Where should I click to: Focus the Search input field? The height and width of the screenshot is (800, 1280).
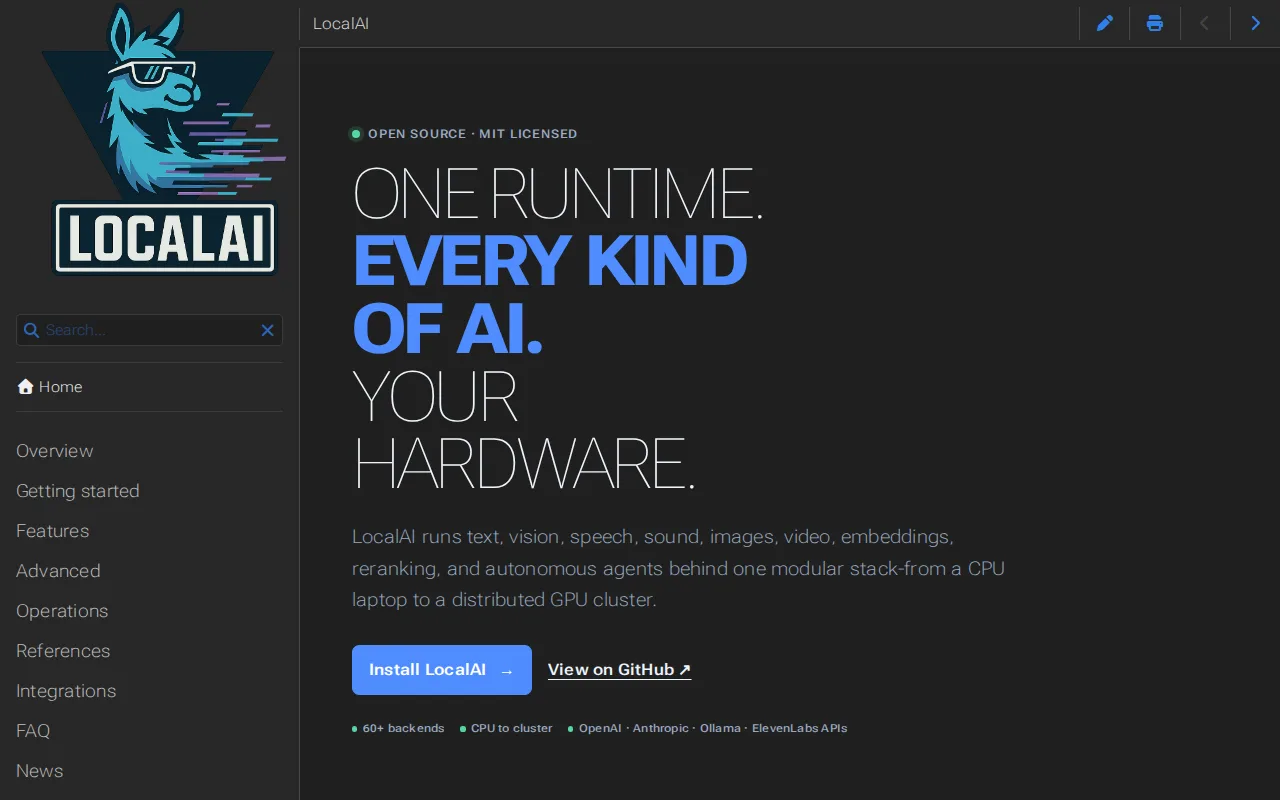pyautogui.click(x=150, y=330)
